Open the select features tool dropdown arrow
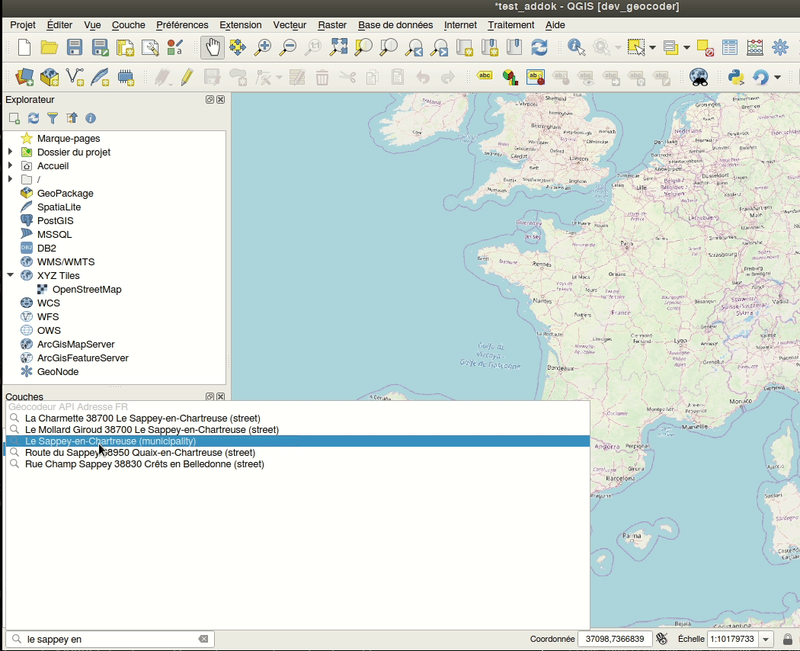The height and width of the screenshot is (651, 800). point(653,47)
